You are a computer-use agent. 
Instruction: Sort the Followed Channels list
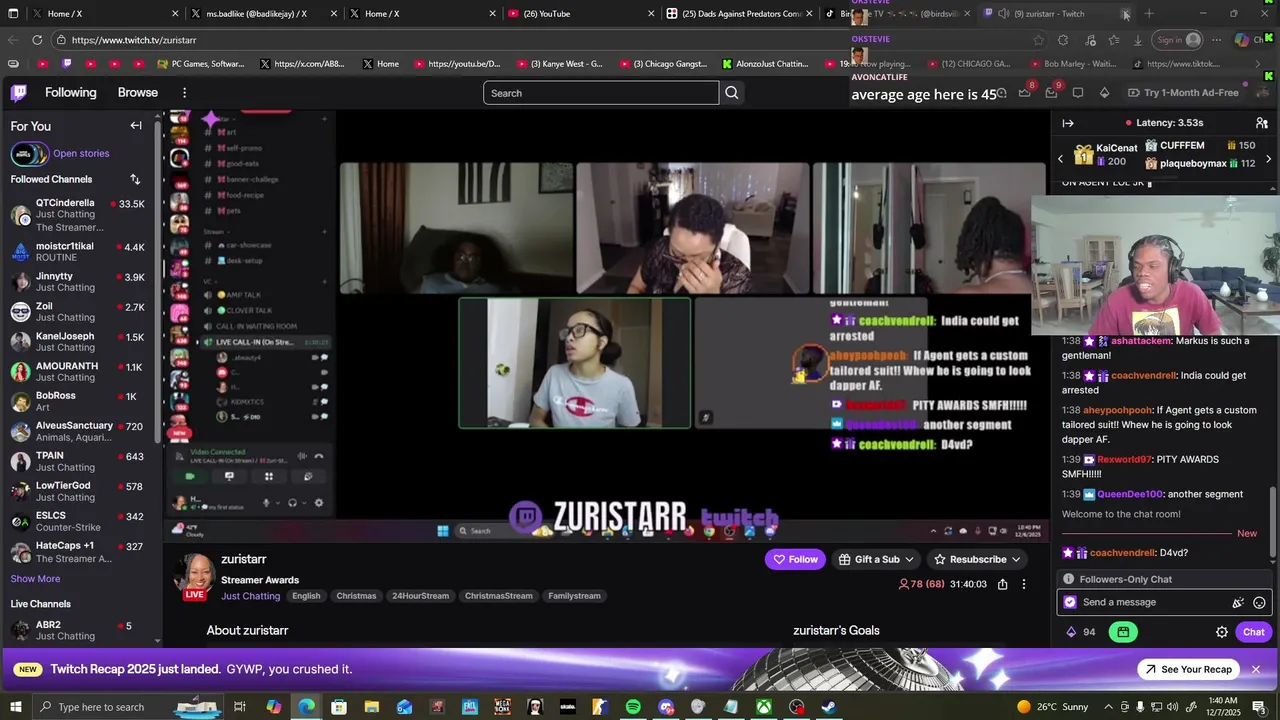click(135, 179)
